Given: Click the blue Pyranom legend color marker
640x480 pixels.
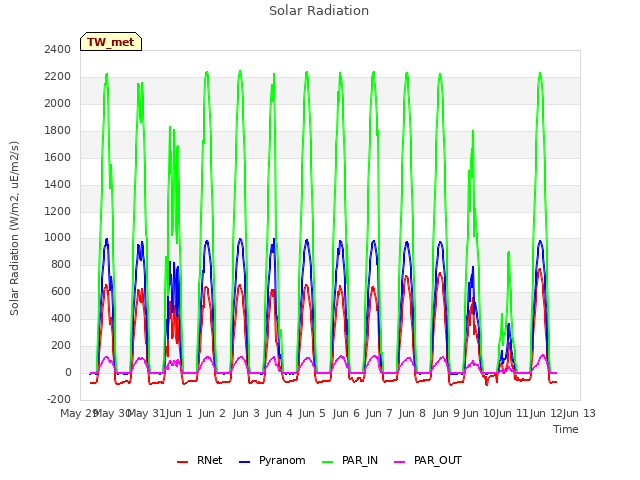Looking at the screenshot, I should (x=244, y=462).
